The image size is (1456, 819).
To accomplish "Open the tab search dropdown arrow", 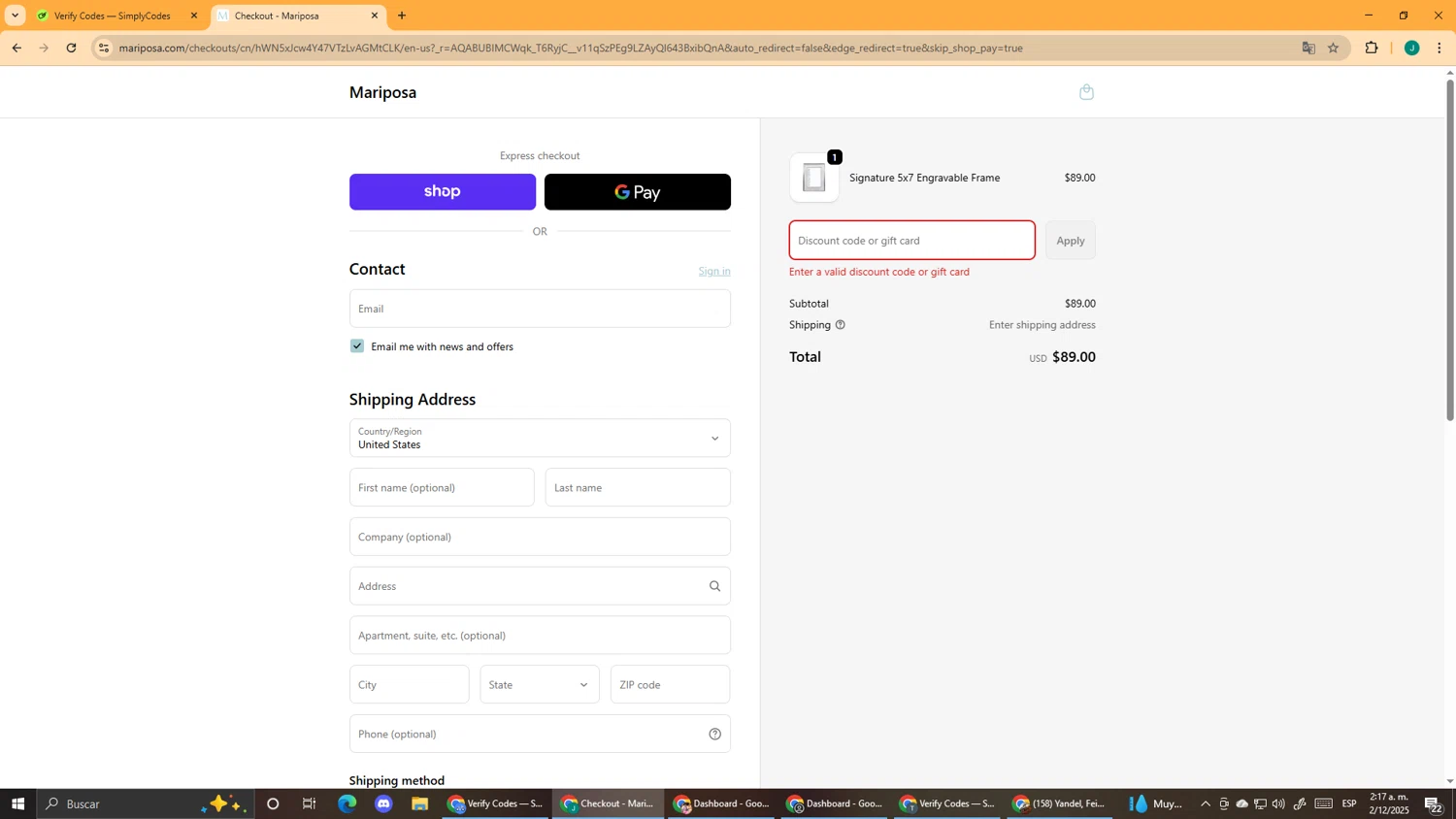I will [x=15, y=16].
